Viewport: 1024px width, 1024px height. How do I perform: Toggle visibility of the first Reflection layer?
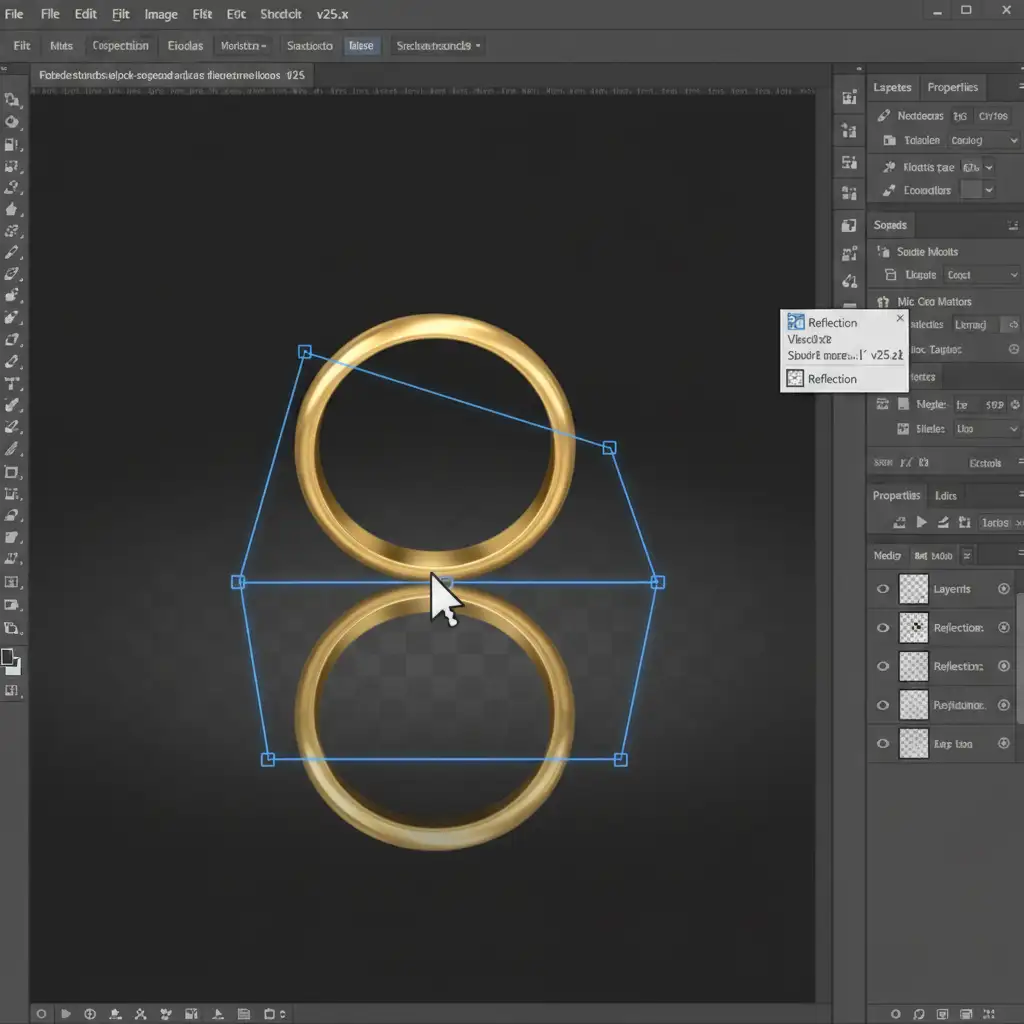882,628
